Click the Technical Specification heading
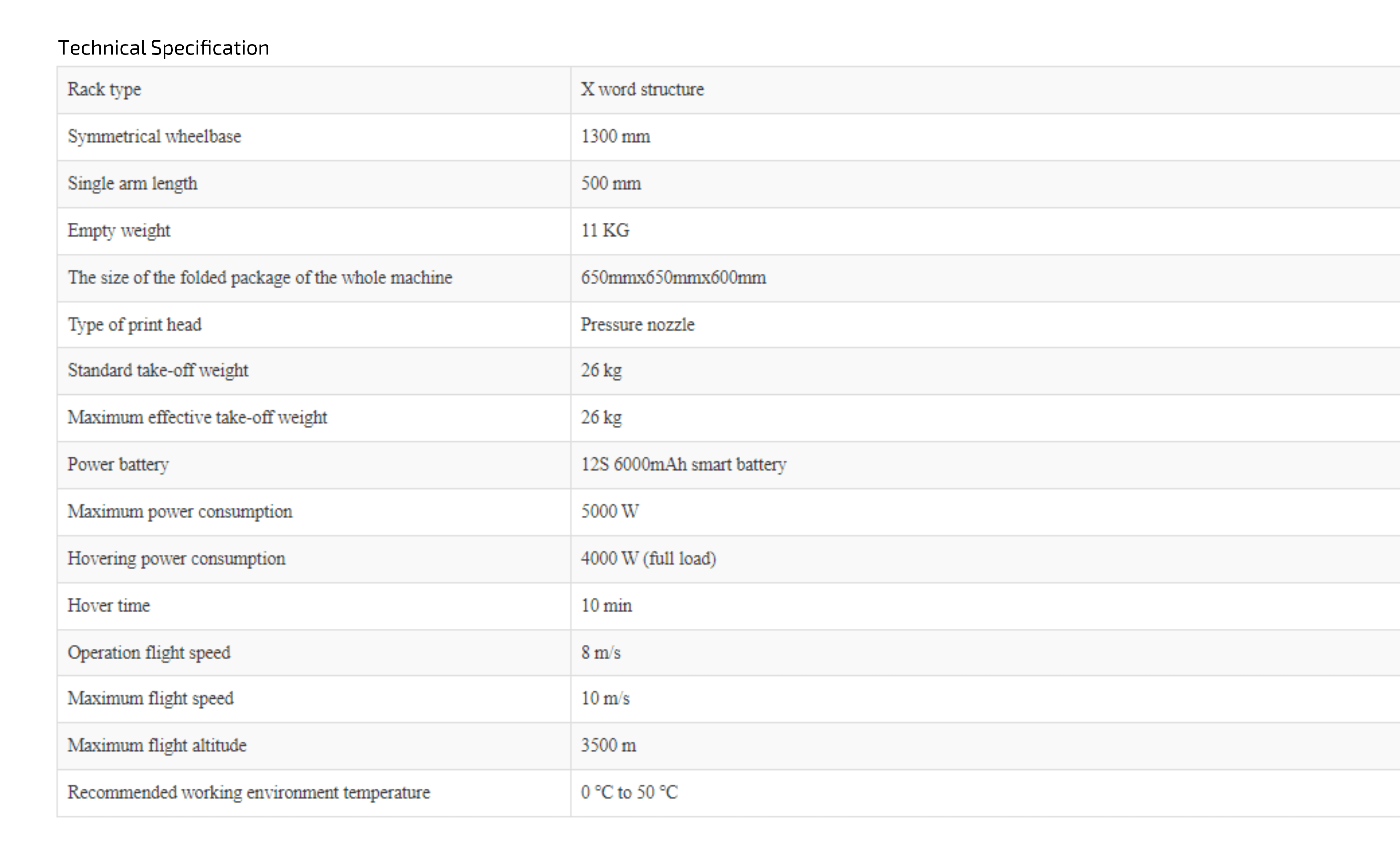This screenshot has height=851, width=1400. pos(164,48)
